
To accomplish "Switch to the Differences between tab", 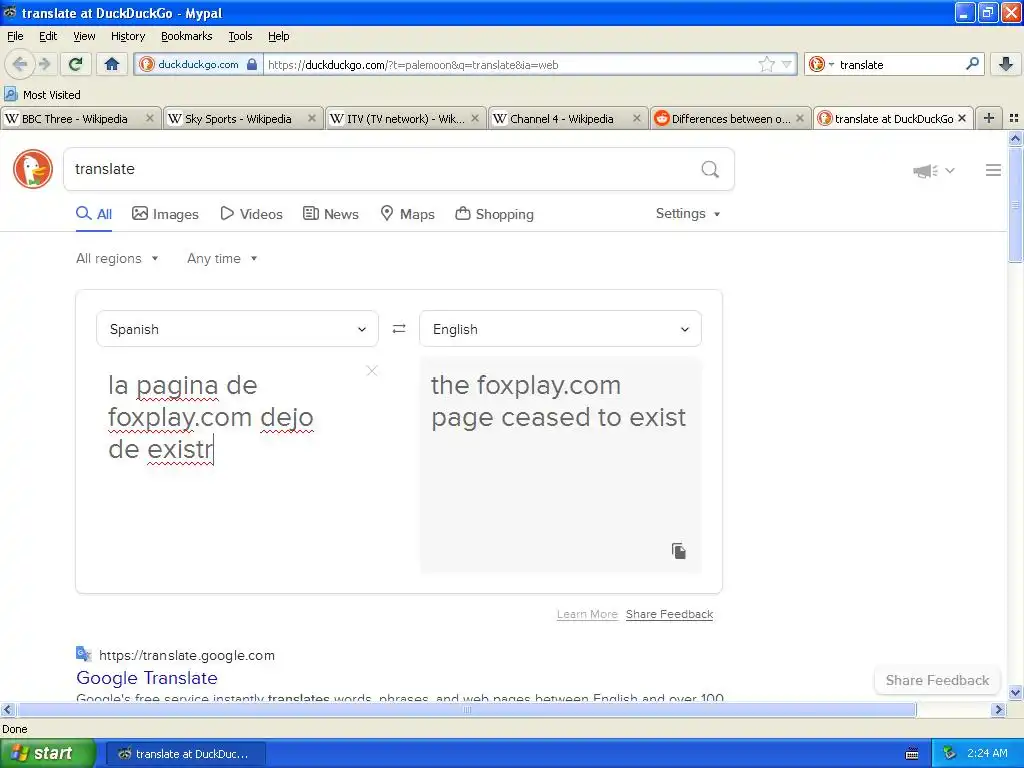I will tap(730, 118).
